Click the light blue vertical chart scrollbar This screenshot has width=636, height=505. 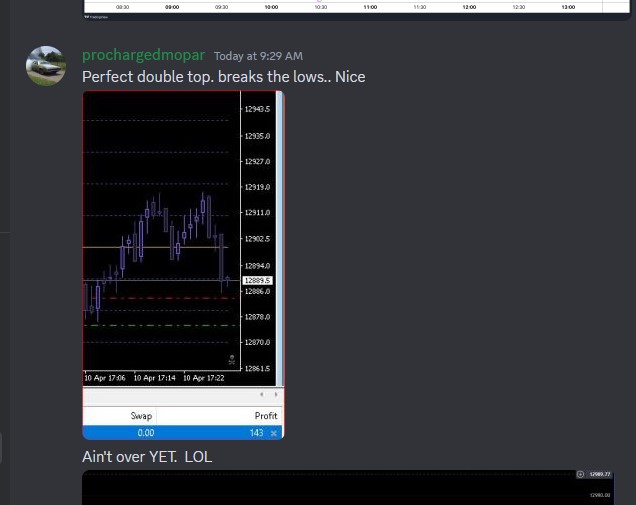point(279,239)
